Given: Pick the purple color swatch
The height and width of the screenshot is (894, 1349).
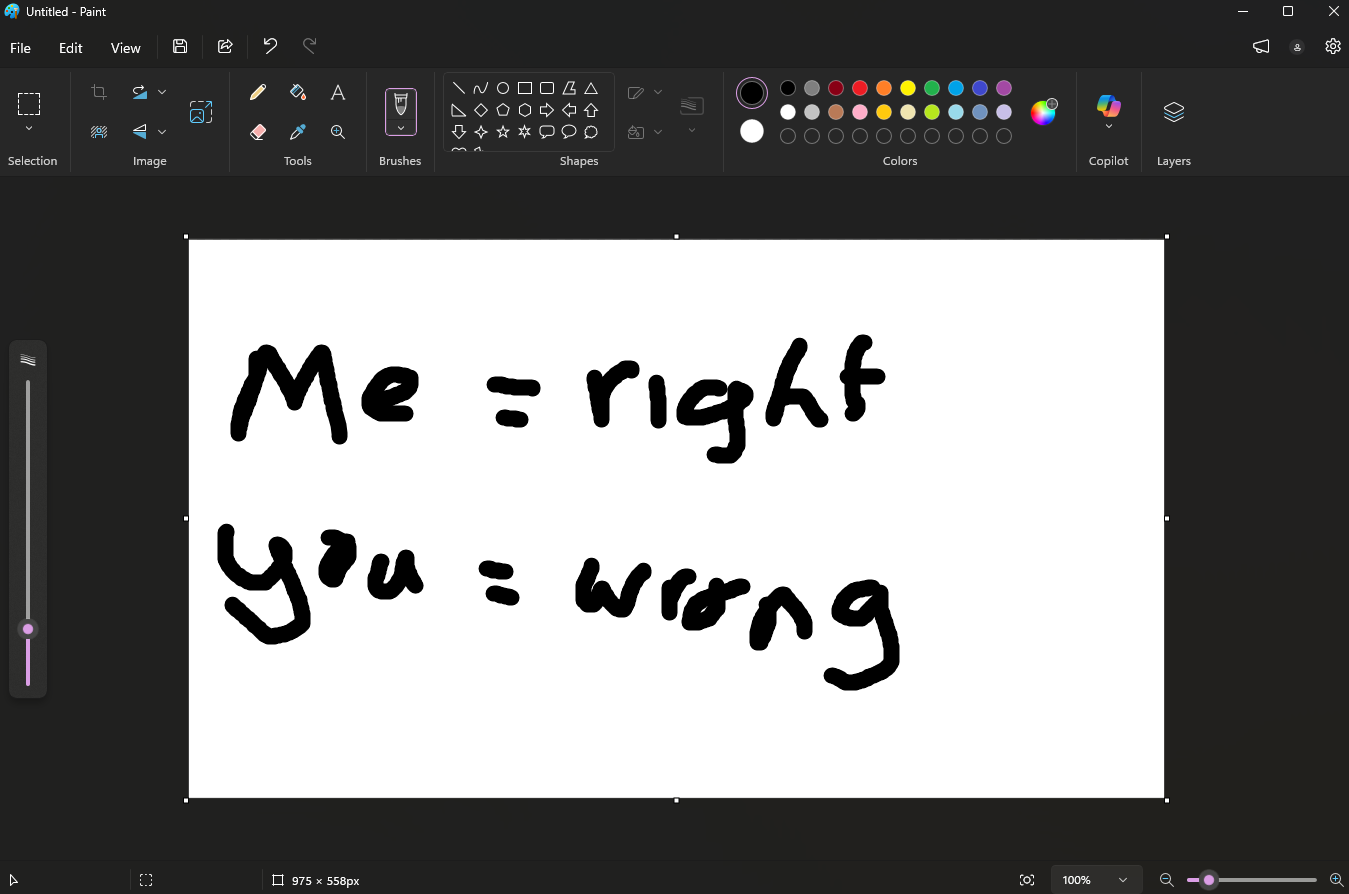Looking at the screenshot, I should coord(1004,88).
